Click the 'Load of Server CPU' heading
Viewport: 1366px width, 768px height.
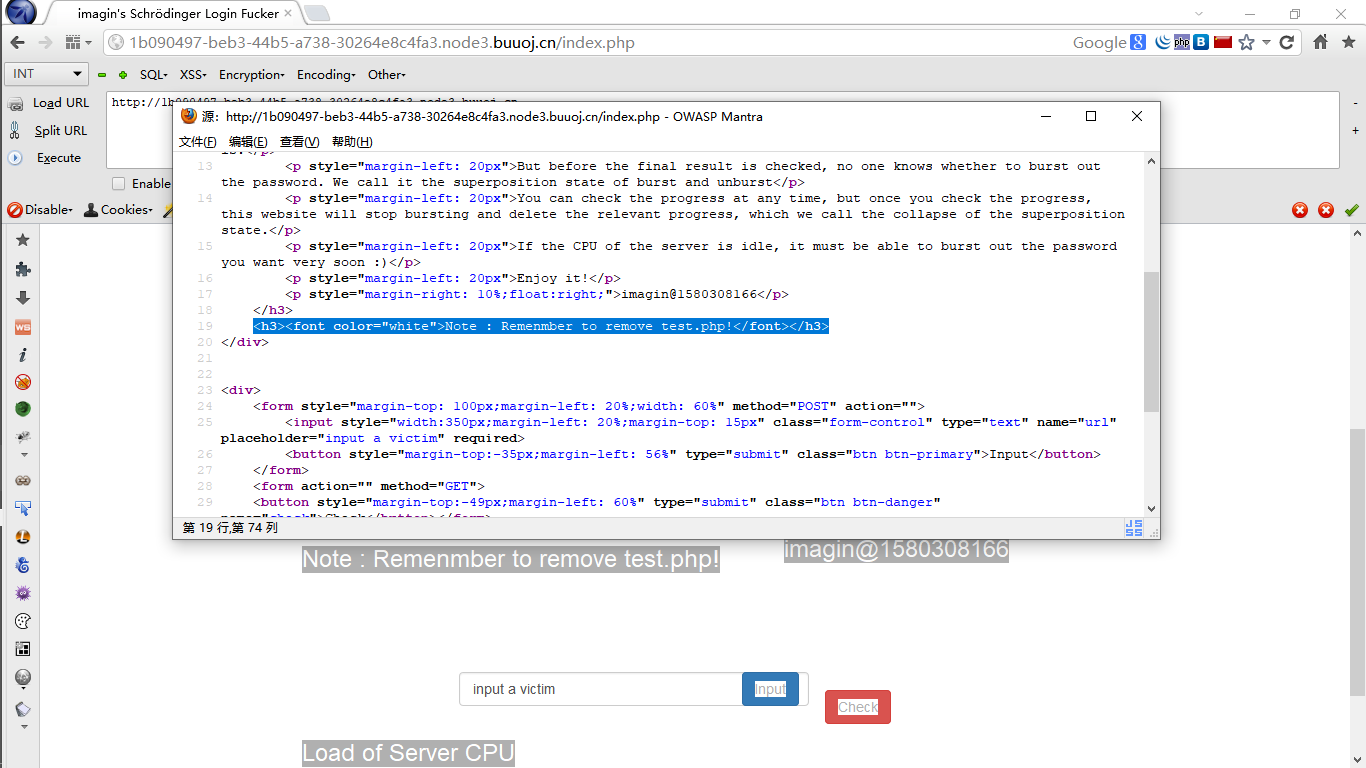[408, 753]
